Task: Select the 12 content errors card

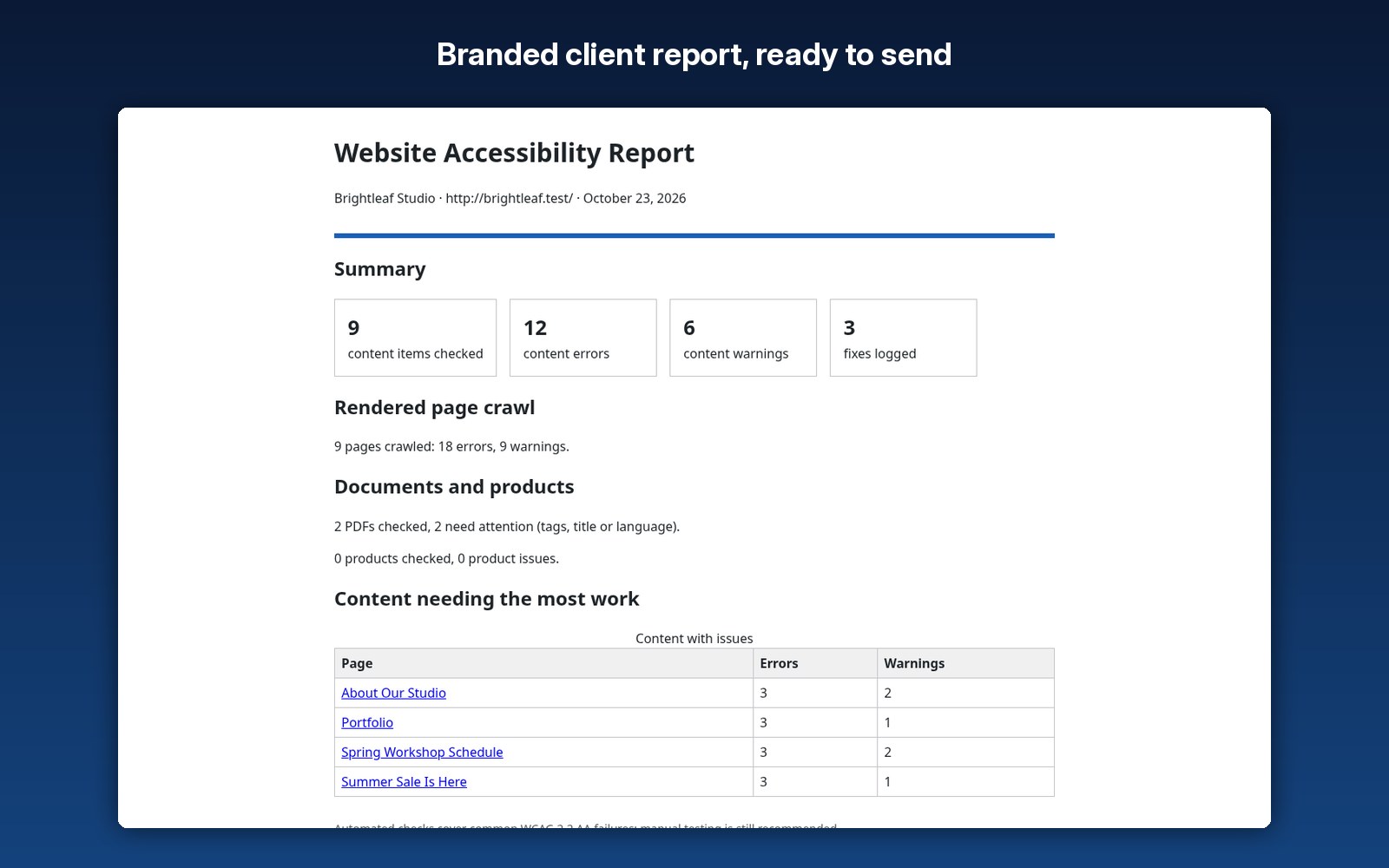Action: tap(583, 338)
